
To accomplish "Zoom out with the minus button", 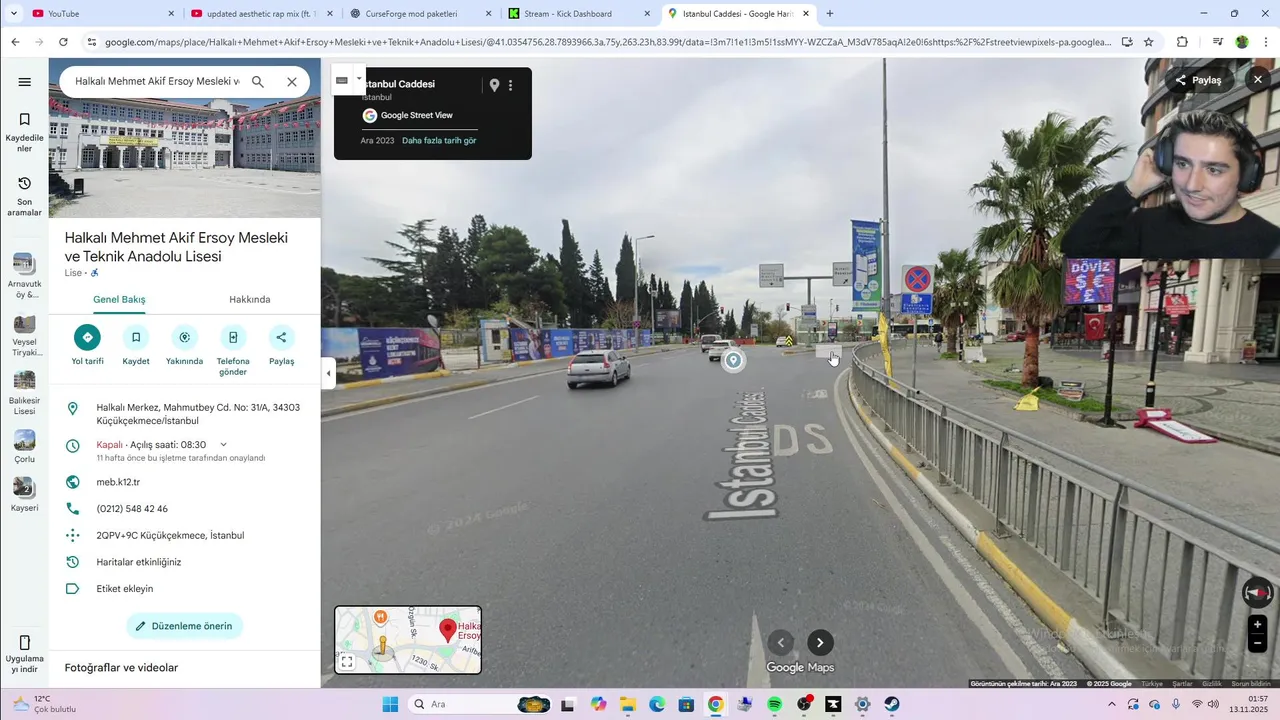I will [x=1258, y=645].
